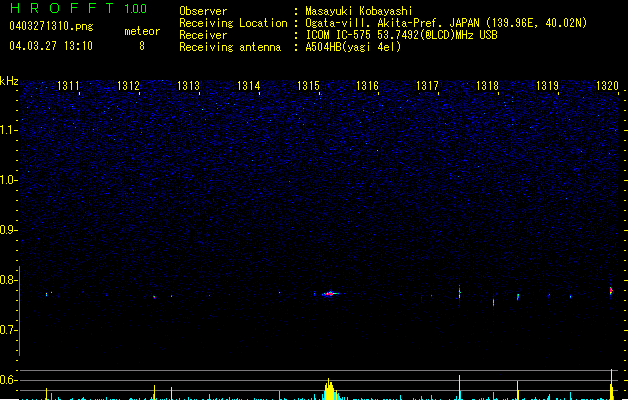Click the 1320 time axis marker
Viewport: 629px width, 400px height.
click(607, 86)
